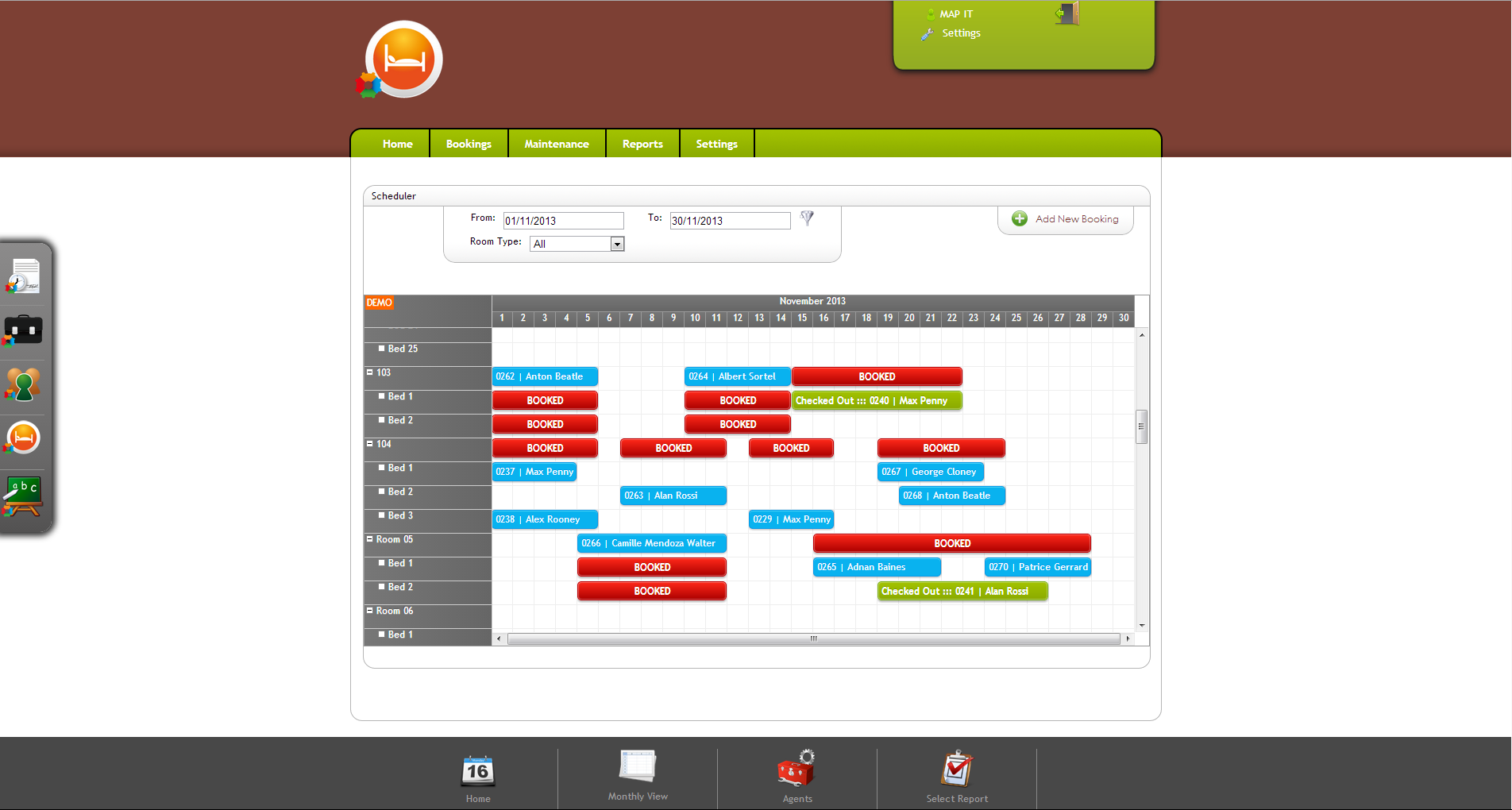Open booking 0229 Max Penny
The image size is (1512, 810).
791,519
